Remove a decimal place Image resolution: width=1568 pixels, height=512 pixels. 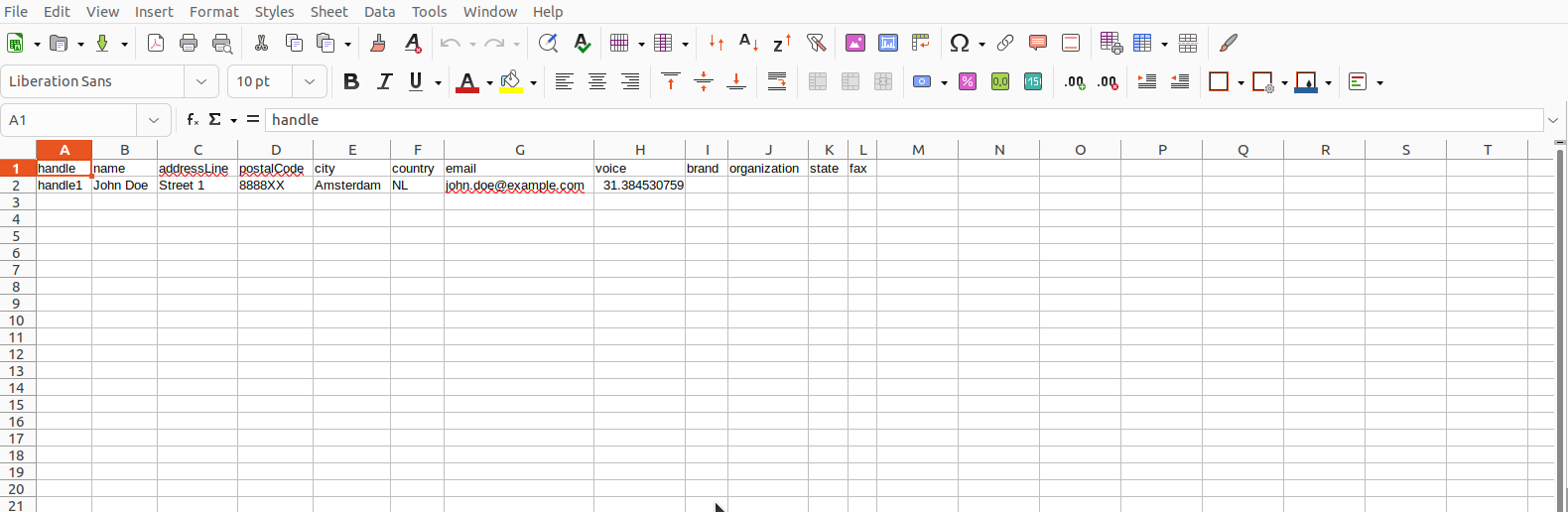pos(1109,81)
